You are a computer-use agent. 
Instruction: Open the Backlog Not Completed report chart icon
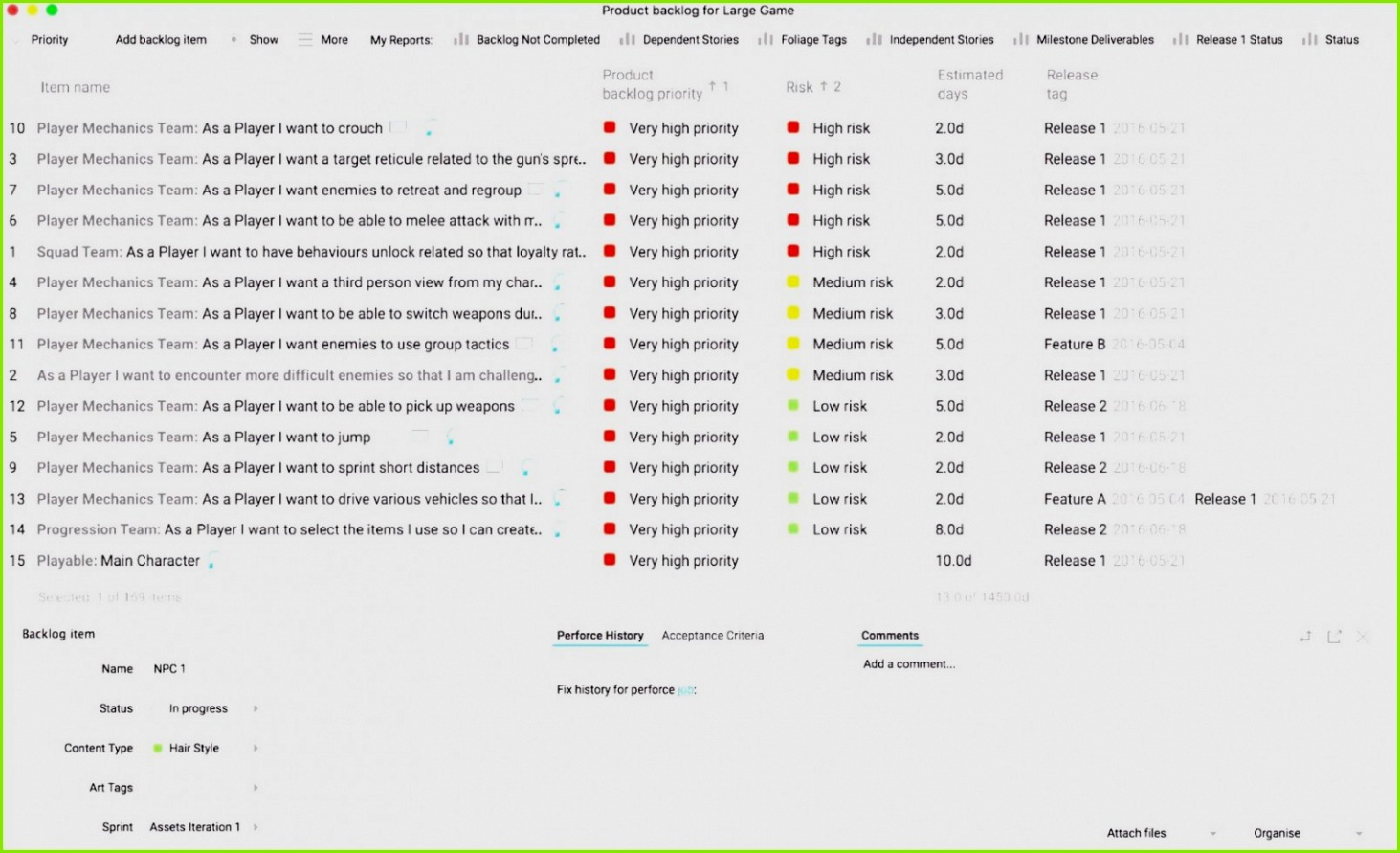point(461,39)
